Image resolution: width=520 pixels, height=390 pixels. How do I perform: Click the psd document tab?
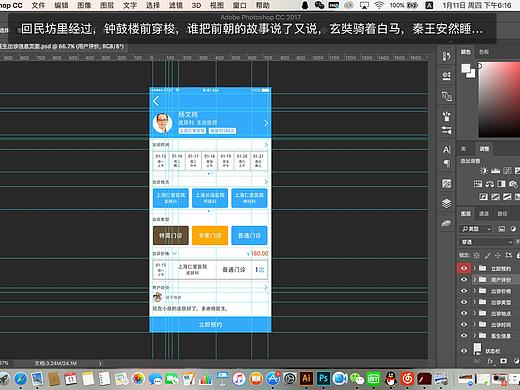click(x=63, y=46)
